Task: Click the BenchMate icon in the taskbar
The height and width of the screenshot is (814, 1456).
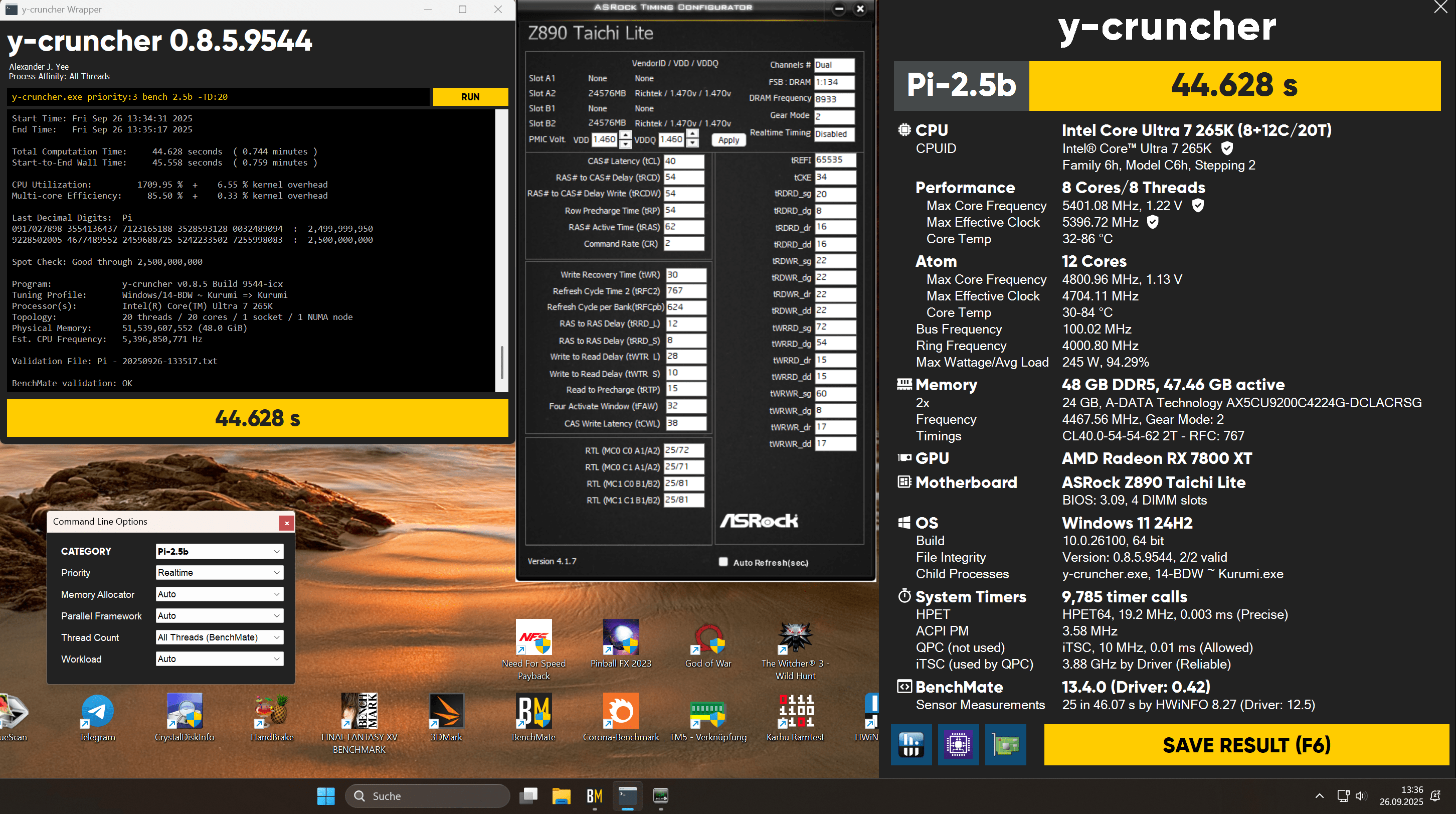Action: (594, 796)
